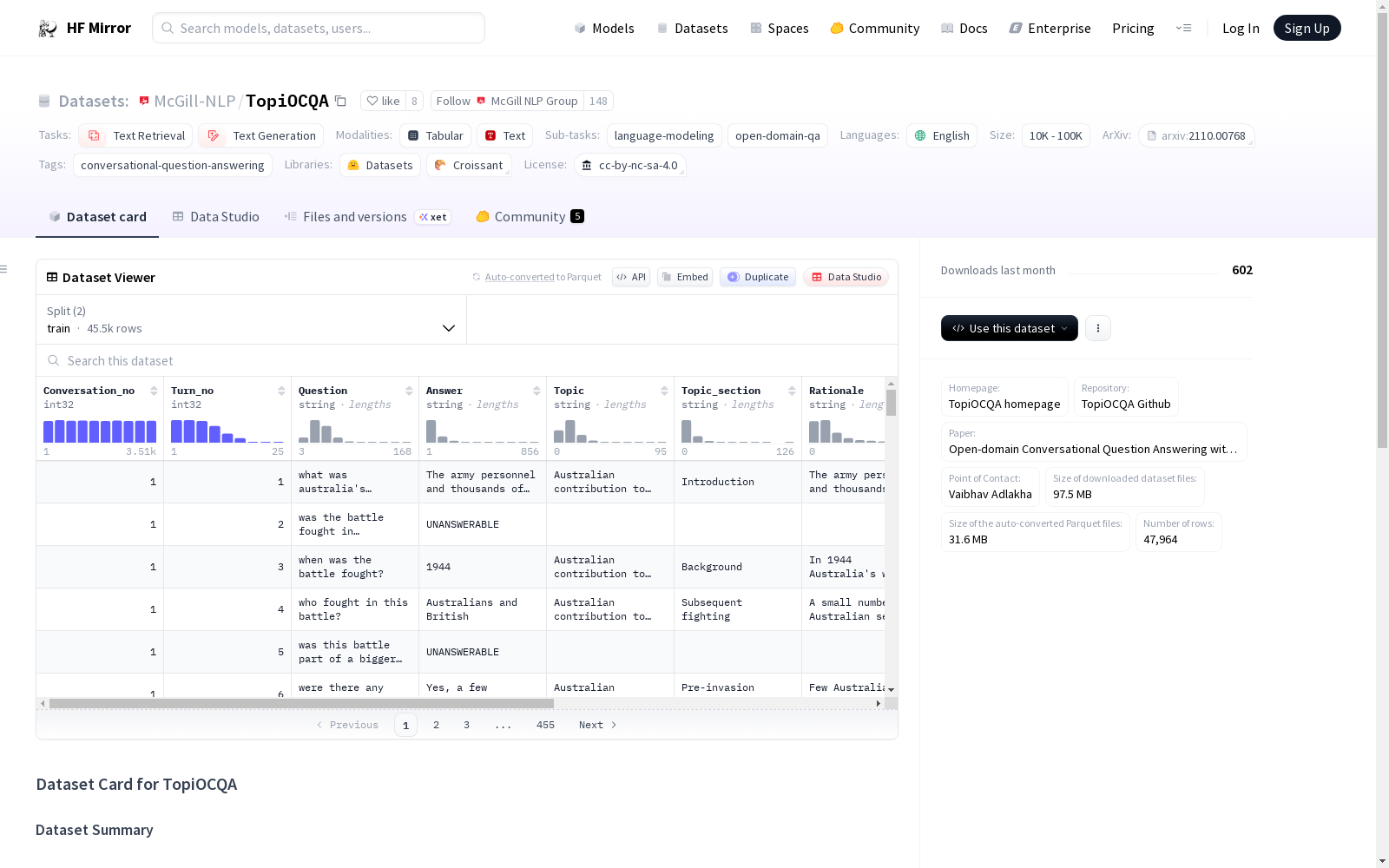Go to page 2 of the dataset
Viewport: 1389px width, 868px height.
point(436,725)
